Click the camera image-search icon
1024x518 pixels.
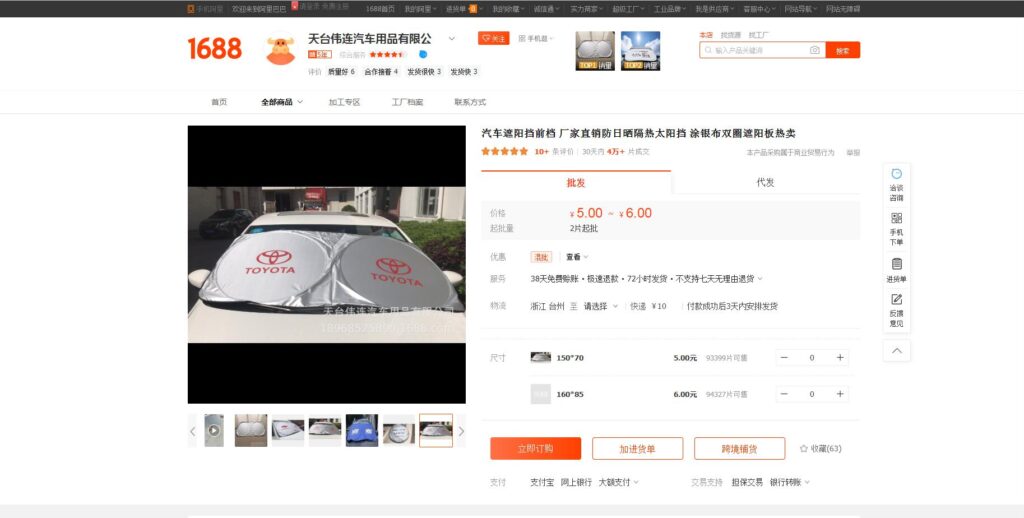coord(814,50)
